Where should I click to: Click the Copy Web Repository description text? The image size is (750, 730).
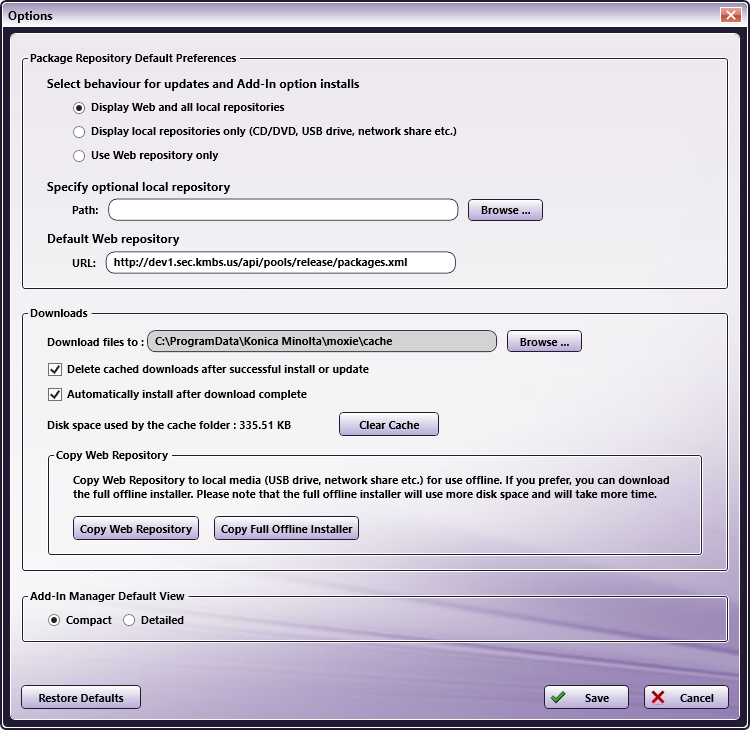(371, 487)
